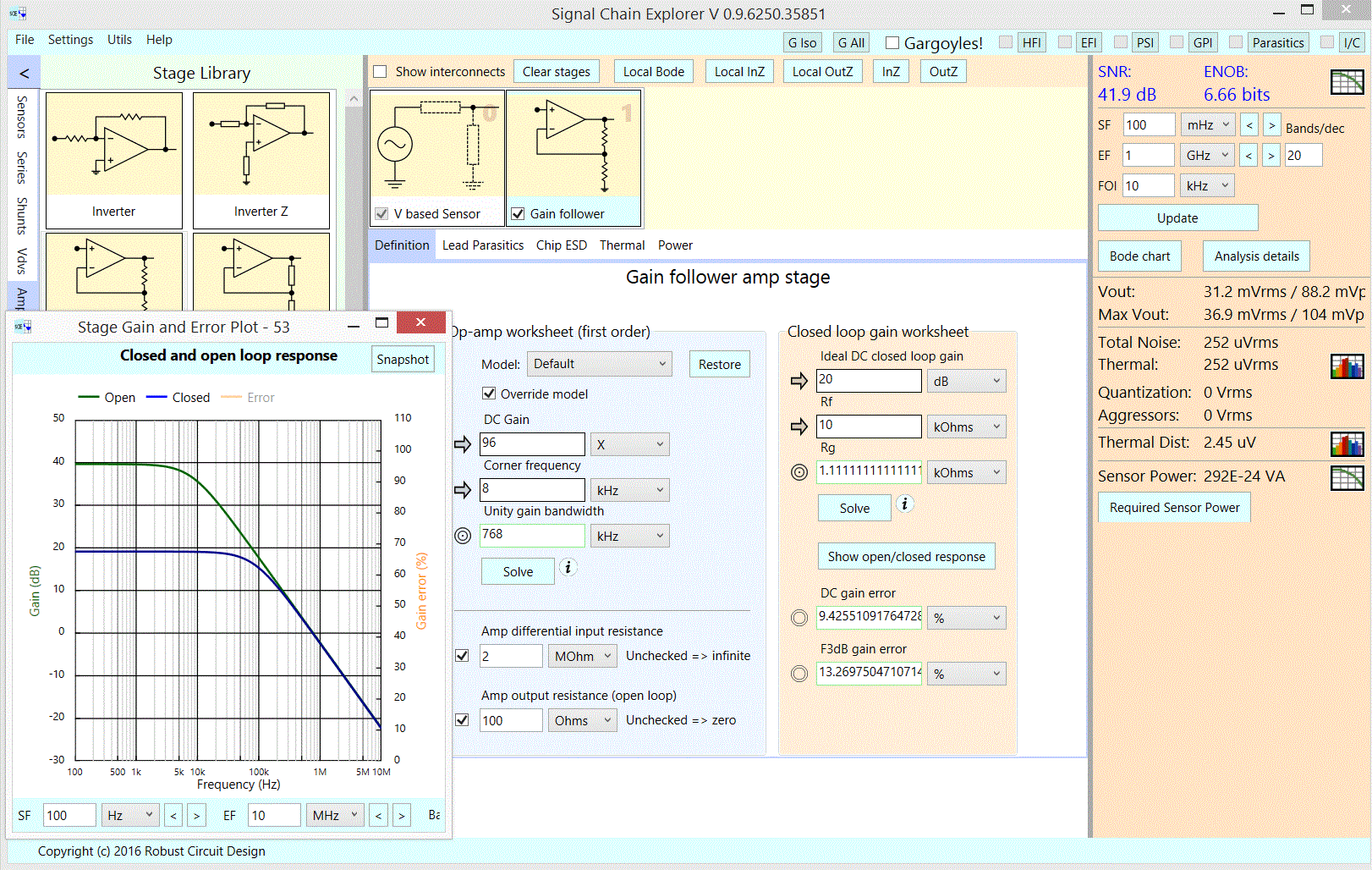The height and width of the screenshot is (870, 1372).
Task: Uncheck Override model in the op-amp worksheet
Action: 489,393
